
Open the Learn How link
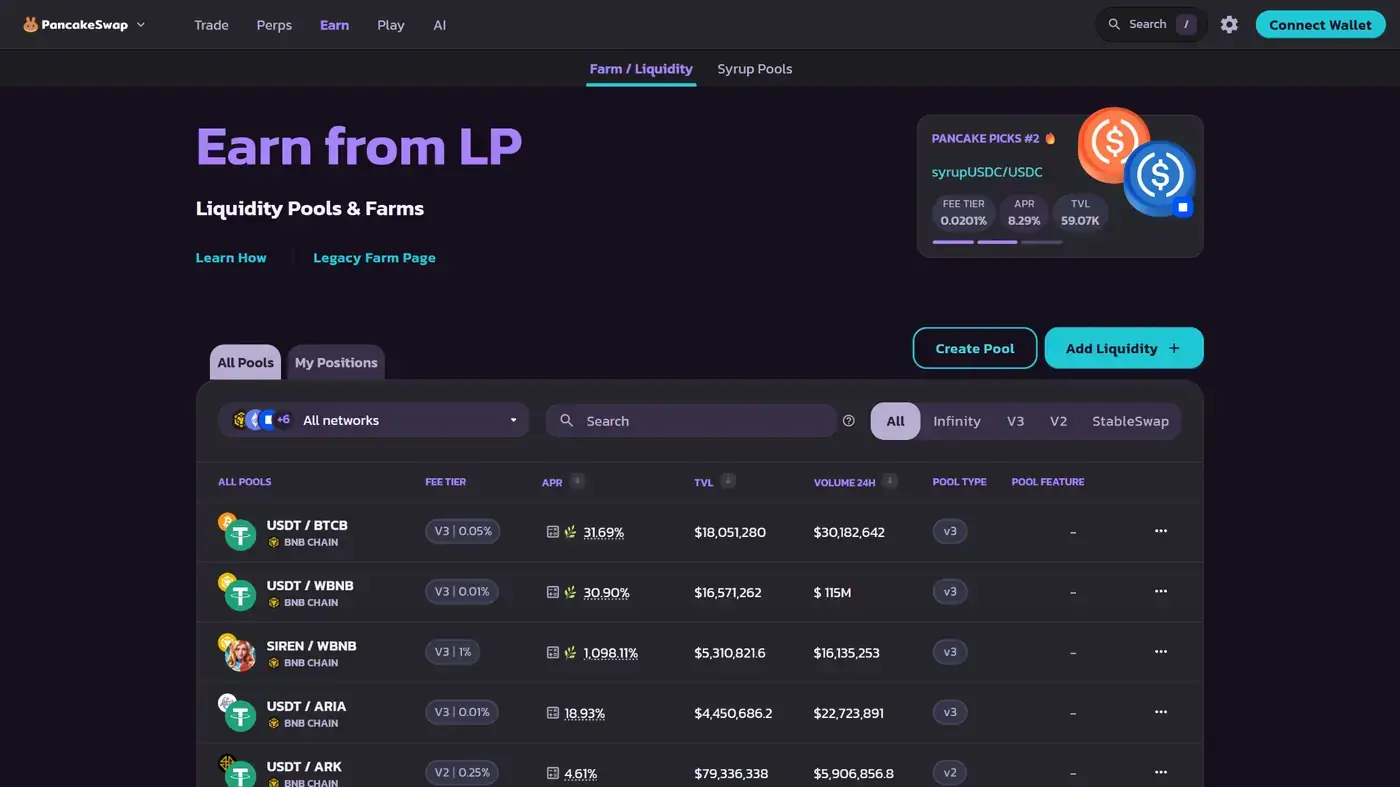click(231, 258)
